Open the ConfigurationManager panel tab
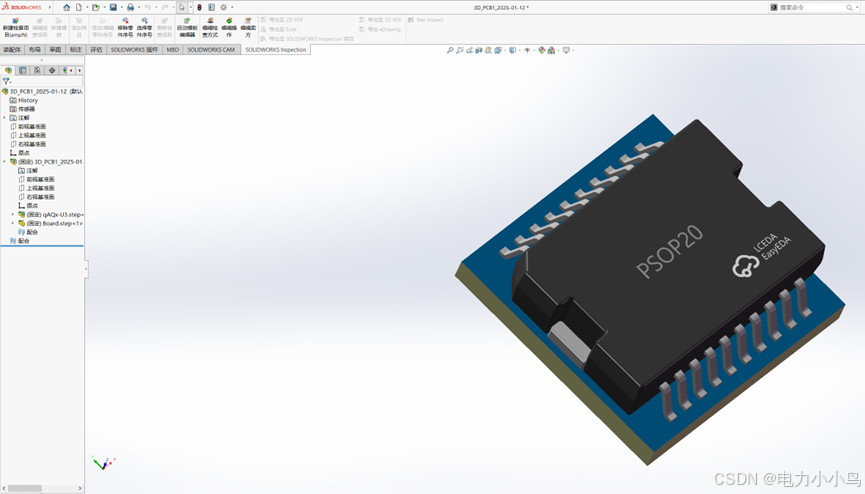Image resolution: width=865 pixels, height=494 pixels. coord(38,71)
